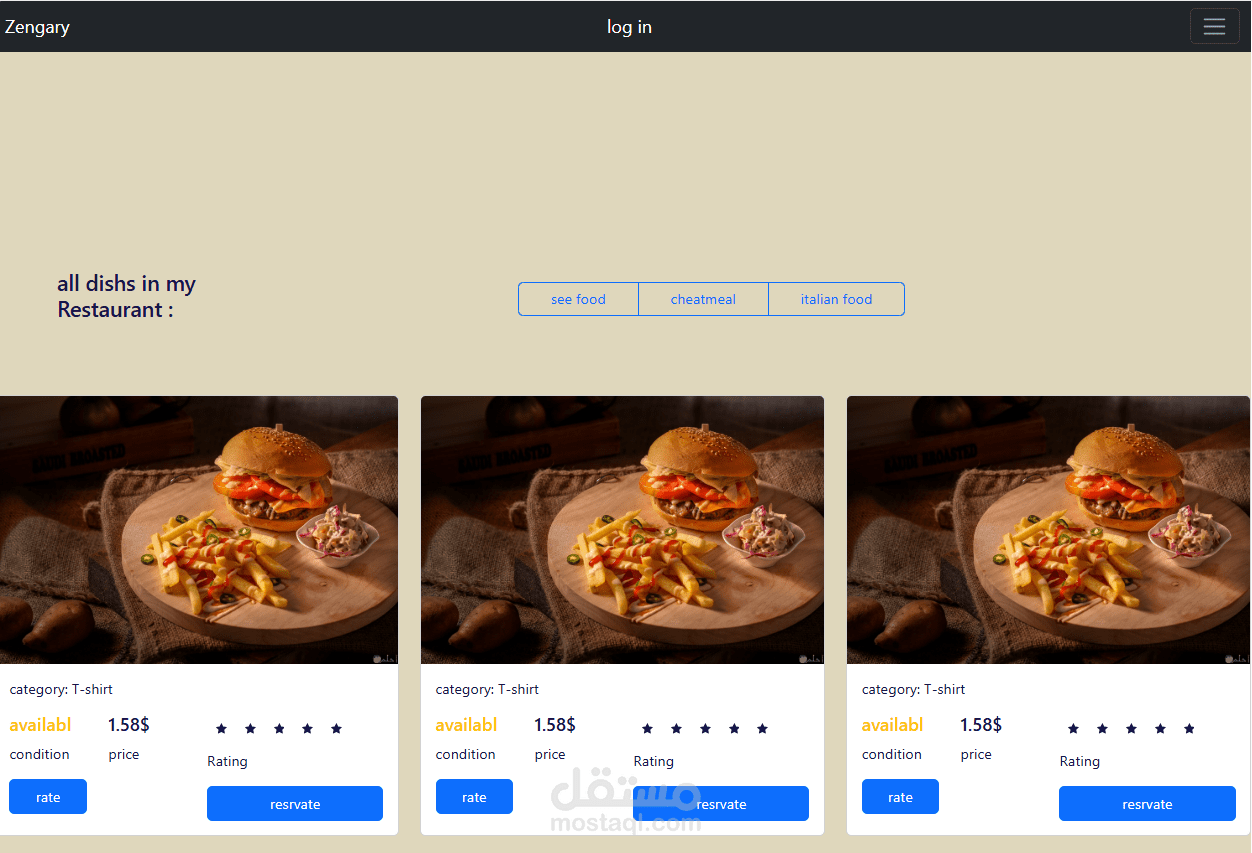Open the second card's burger image

(x=622, y=530)
